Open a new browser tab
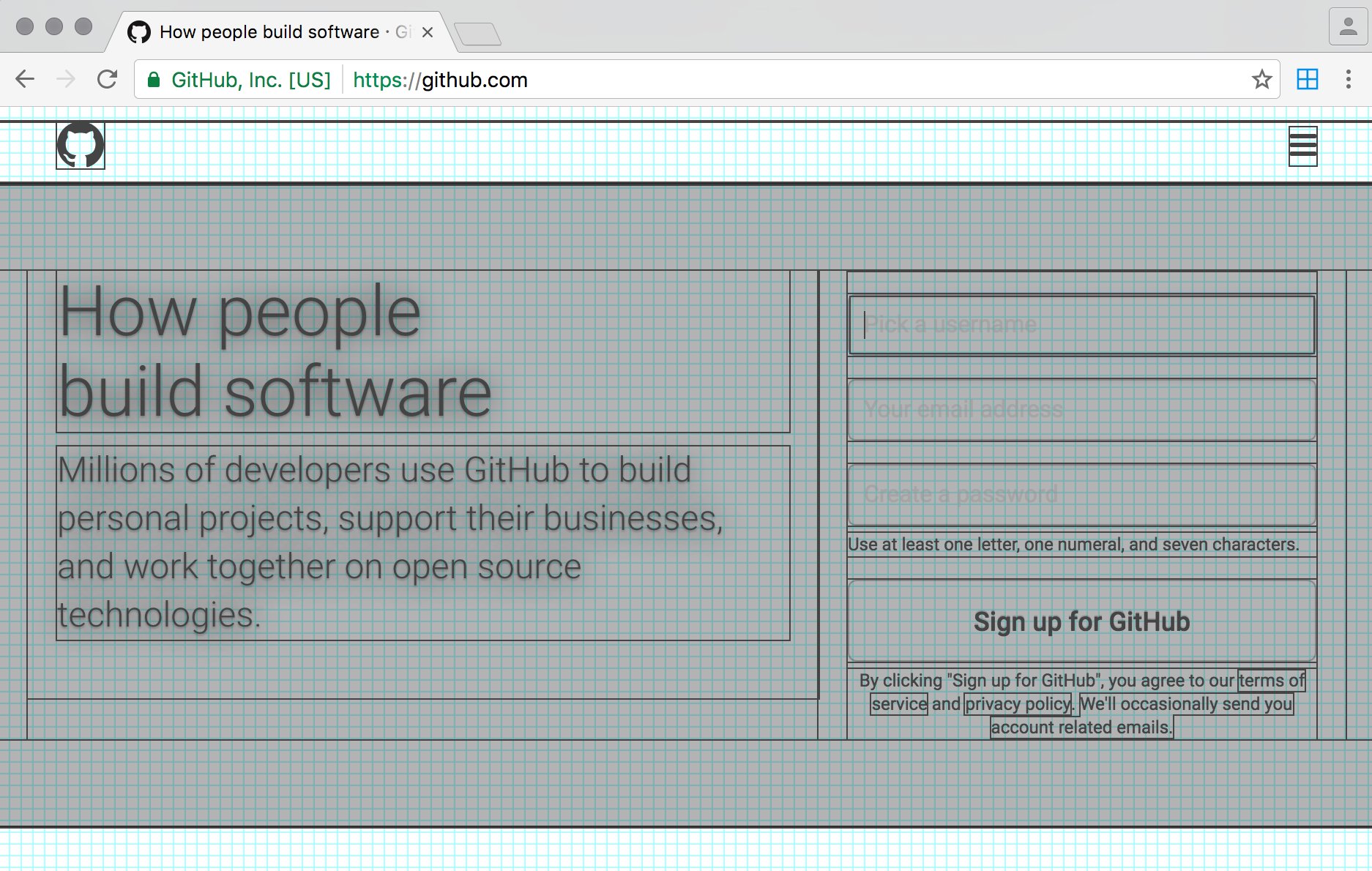 [477, 34]
